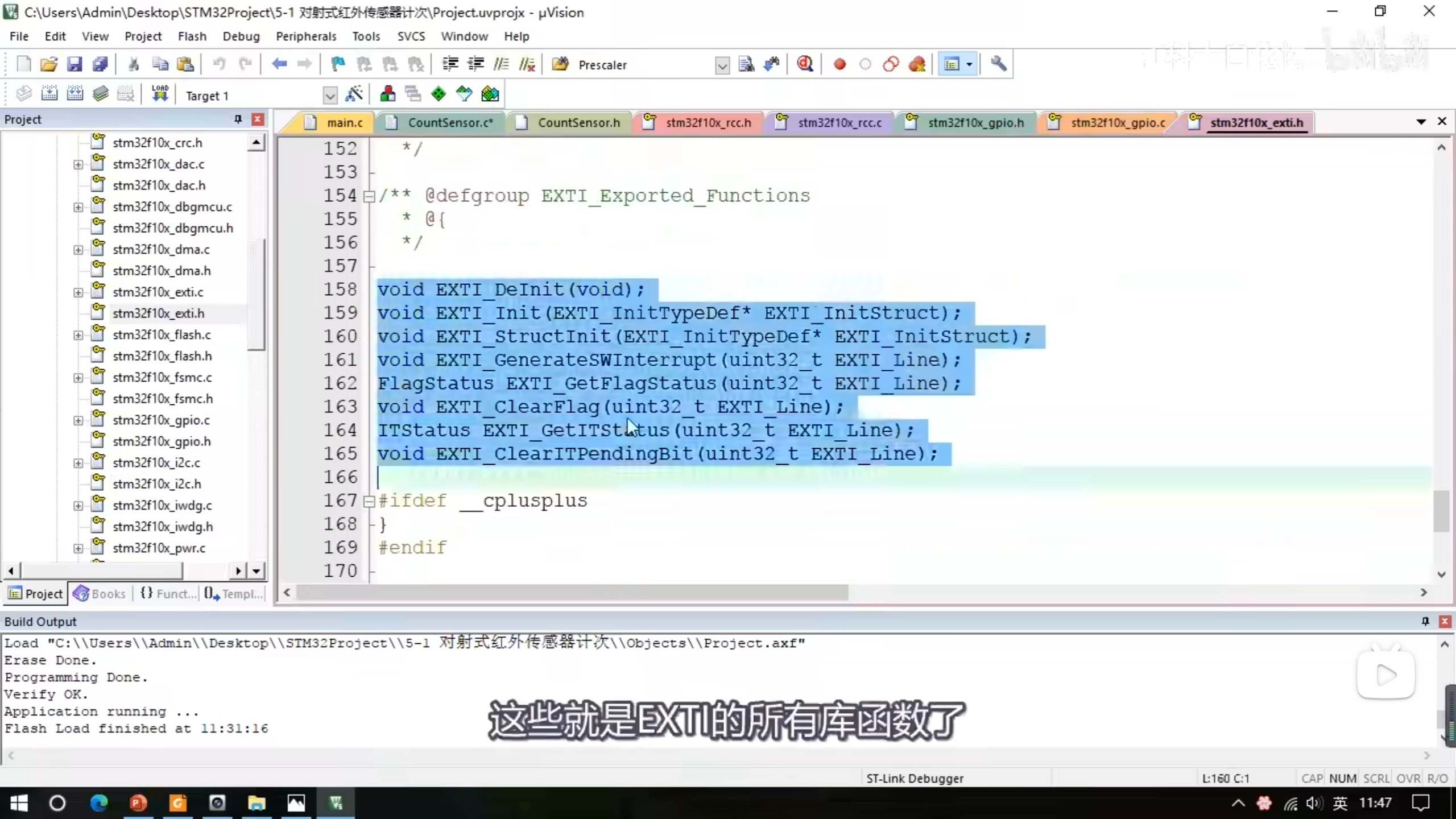Switch to the CountSensor.h tab
This screenshot has height=819, width=1456.
[x=578, y=123]
